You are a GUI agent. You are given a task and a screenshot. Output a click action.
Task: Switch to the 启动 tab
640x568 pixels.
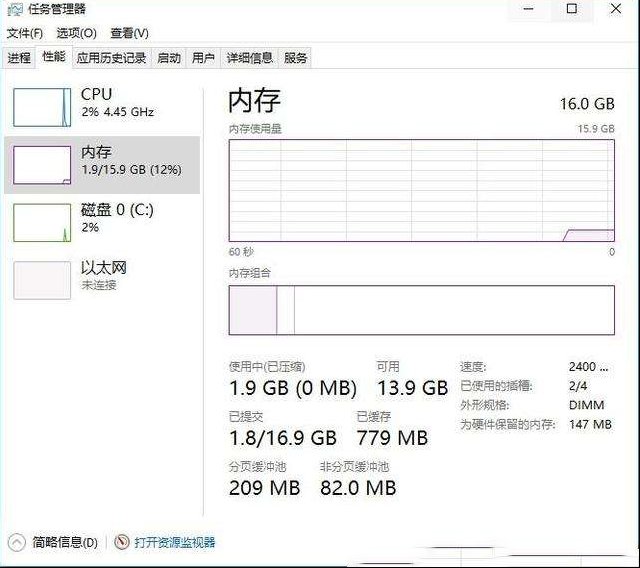click(169, 58)
